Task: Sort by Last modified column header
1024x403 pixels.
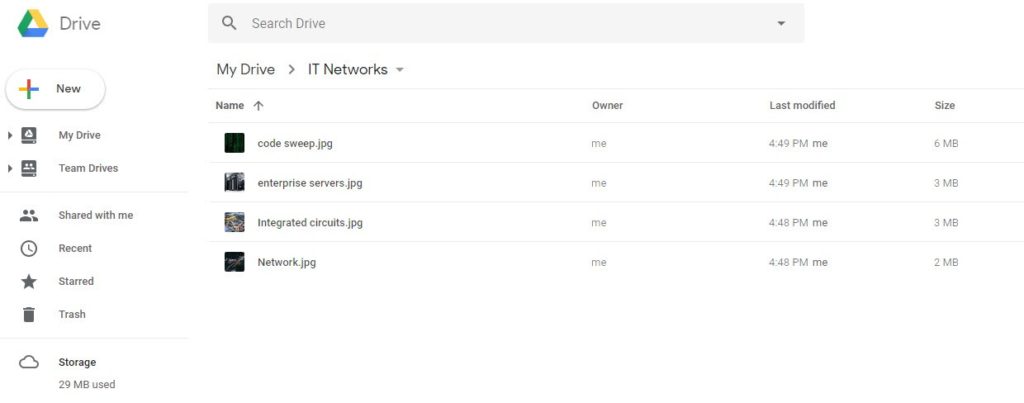Action: (802, 105)
